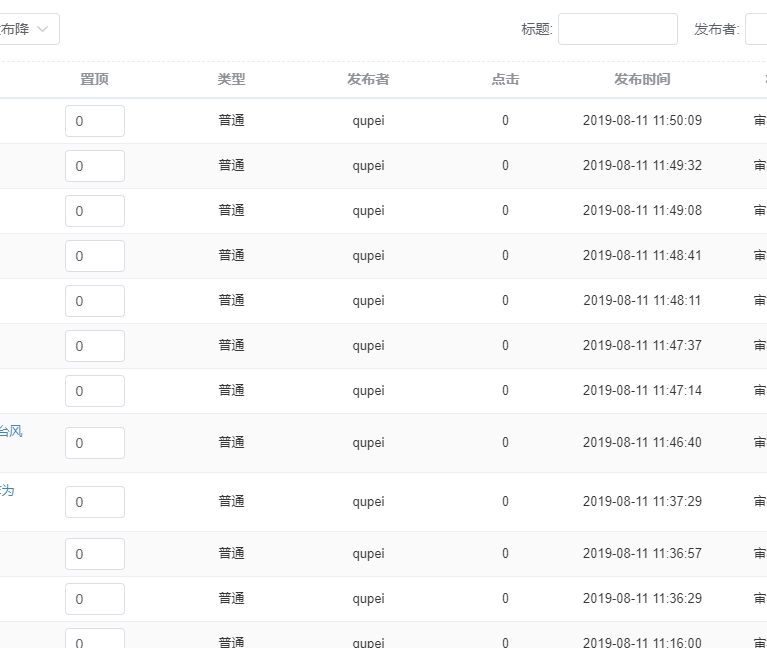The width and height of the screenshot is (767, 648).
Task: Click the 类型 column header
Action: click(x=231, y=79)
